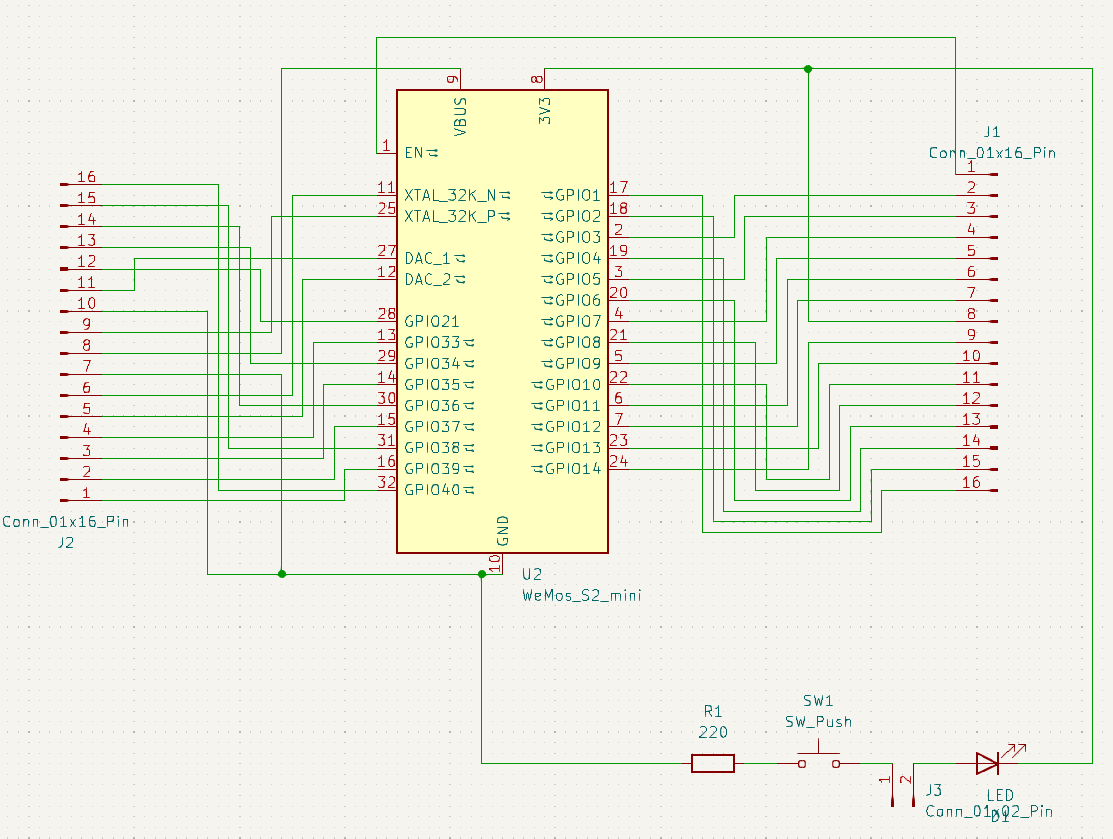Viewport: 1113px width, 839px height.
Task: Select the GPIO14 pin on U2
Action: (572, 469)
